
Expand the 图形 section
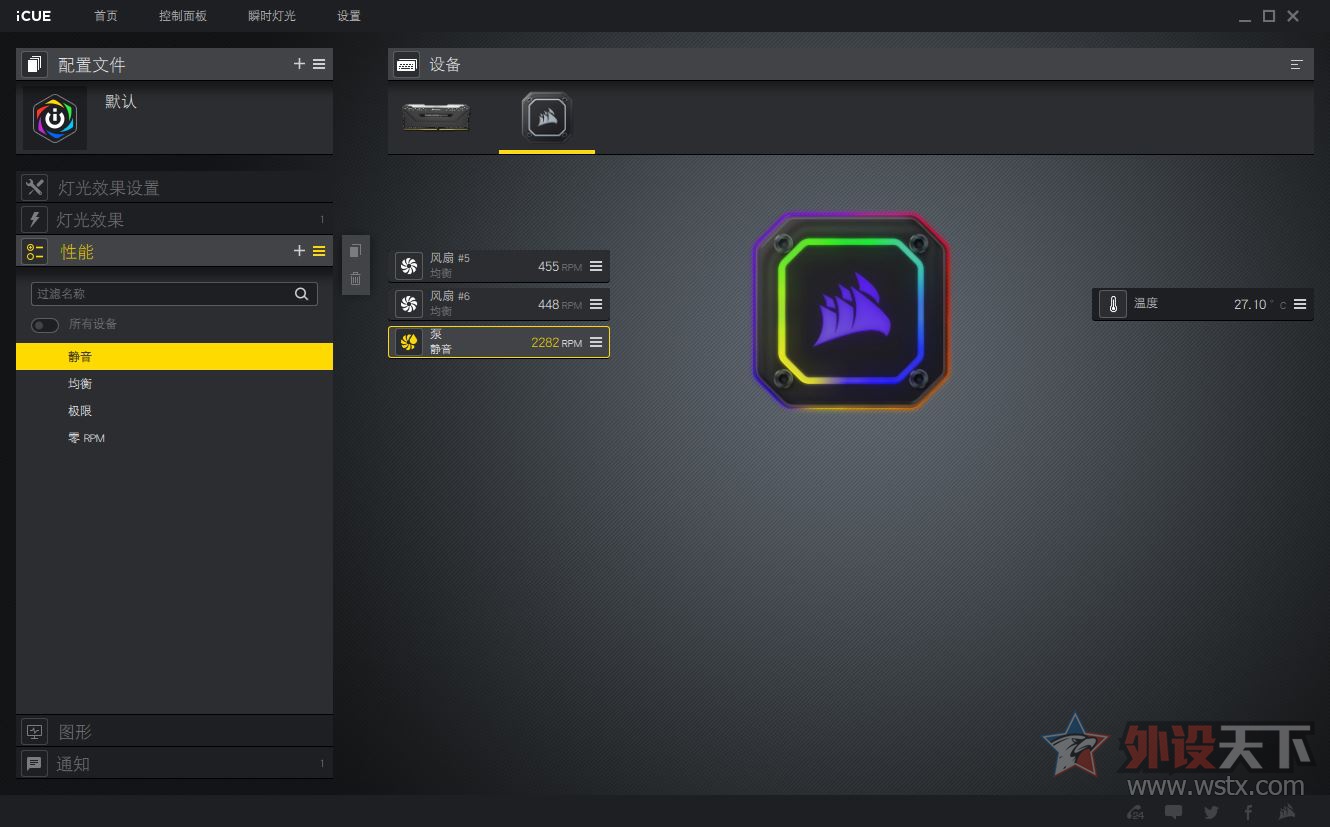click(x=174, y=731)
